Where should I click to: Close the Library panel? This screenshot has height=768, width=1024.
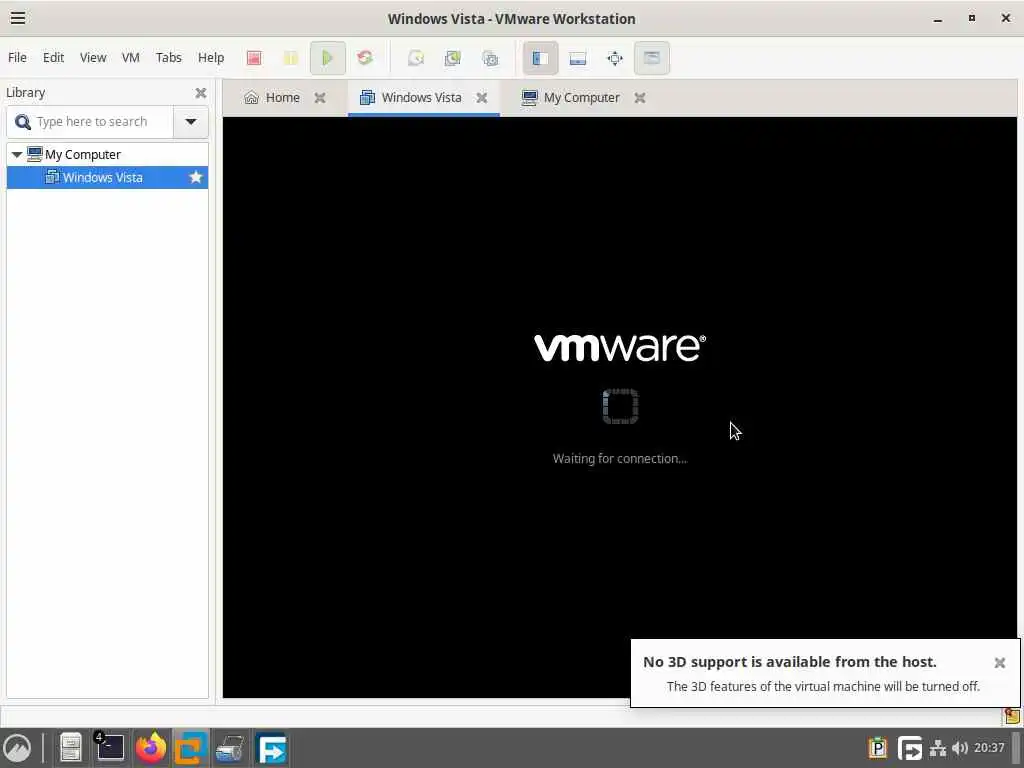pyautogui.click(x=200, y=93)
